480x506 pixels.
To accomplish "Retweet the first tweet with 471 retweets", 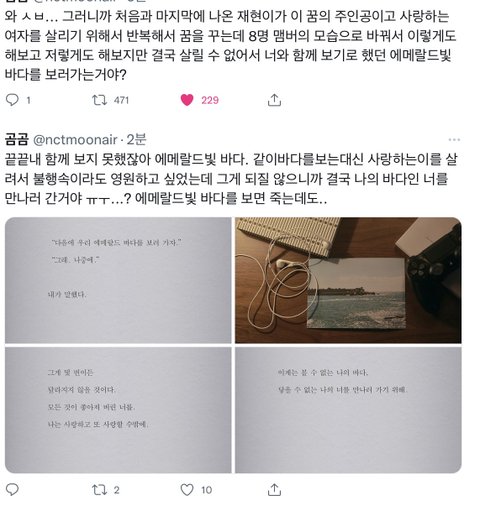I will [99, 100].
